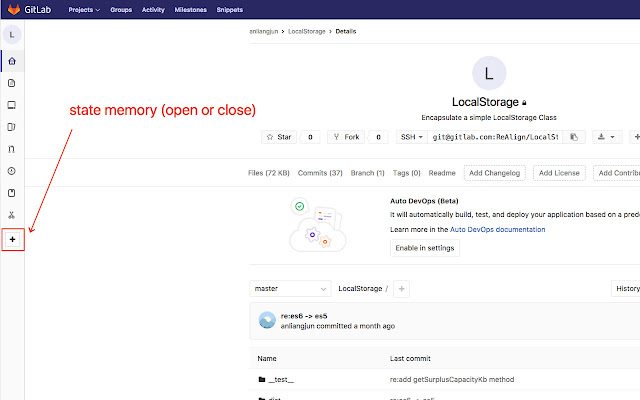Click Enable in settings button
The width and height of the screenshot is (640, 400).
click(424, 248)
